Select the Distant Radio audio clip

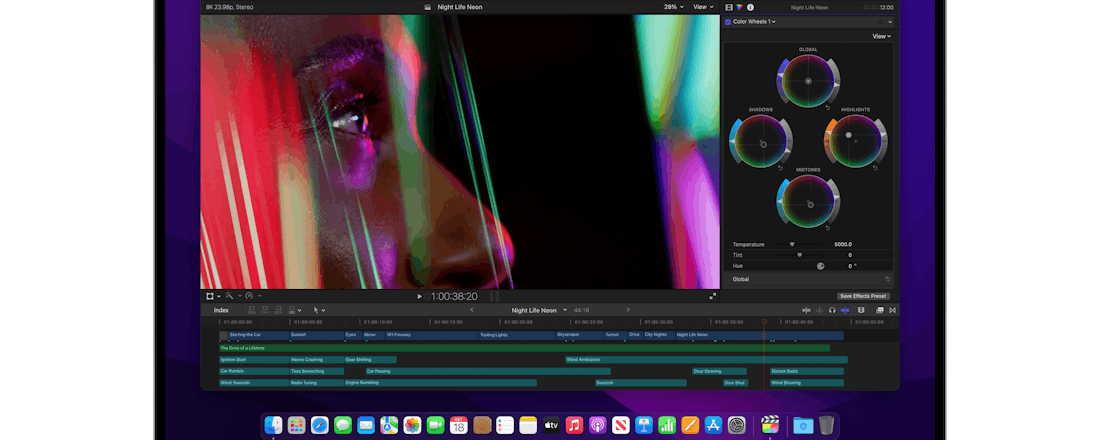(x=807, y=371)
